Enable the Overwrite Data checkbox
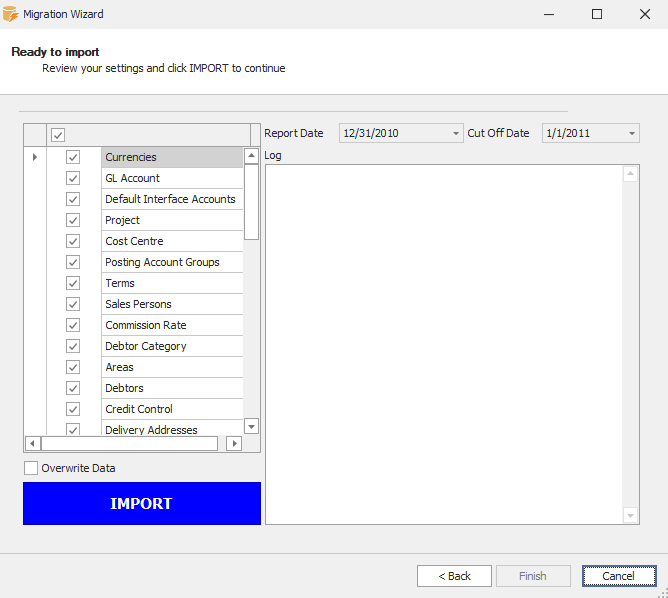The image size is (668, 598). 31,468
